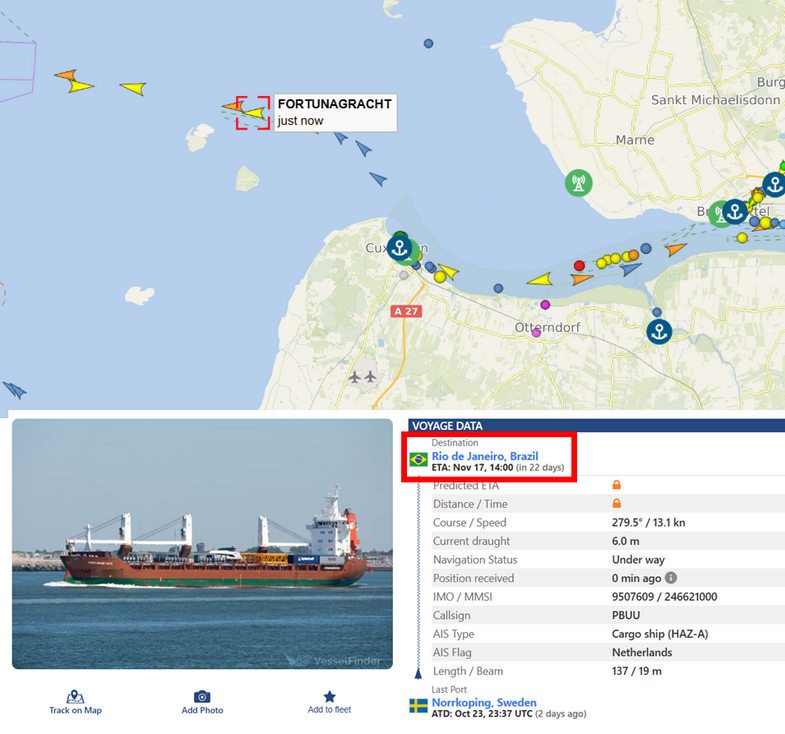Click the Cuxhaven port anchor icon
785x734 pixels.
400,247
